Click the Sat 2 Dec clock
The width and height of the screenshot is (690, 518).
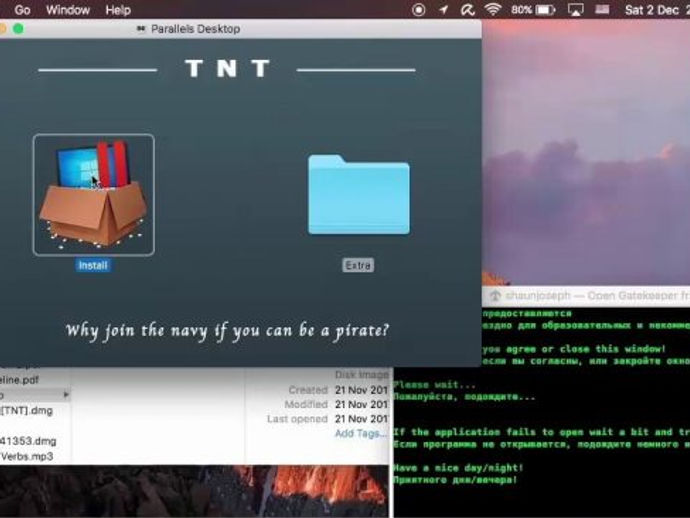point(657,10)
